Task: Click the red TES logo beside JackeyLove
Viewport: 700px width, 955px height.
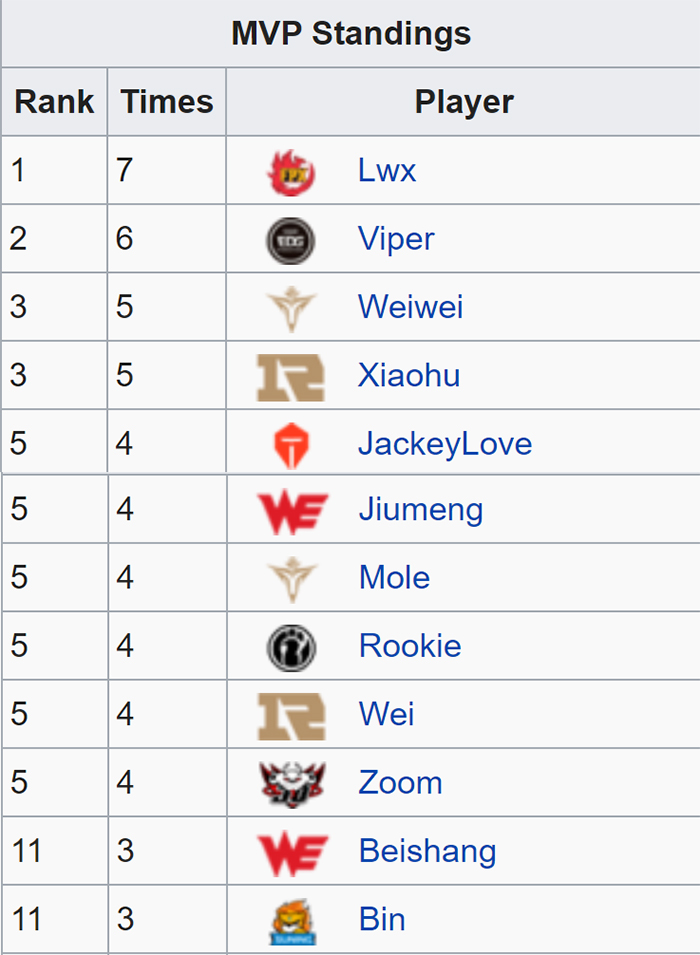Action: click(x=291, y=446)
